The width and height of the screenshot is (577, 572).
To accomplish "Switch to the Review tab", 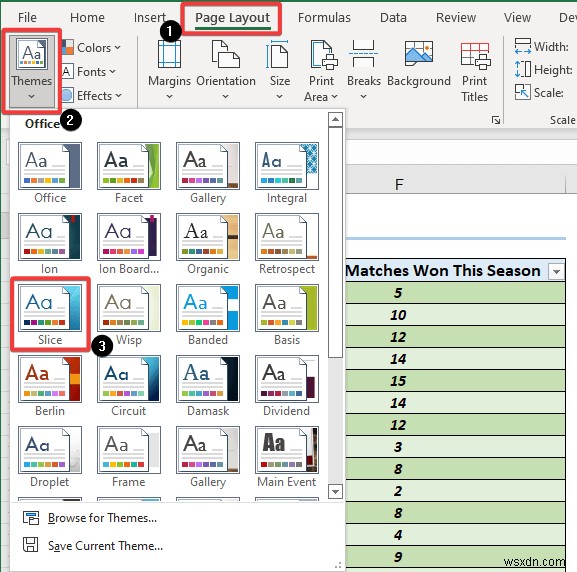I will click(456, 17).
